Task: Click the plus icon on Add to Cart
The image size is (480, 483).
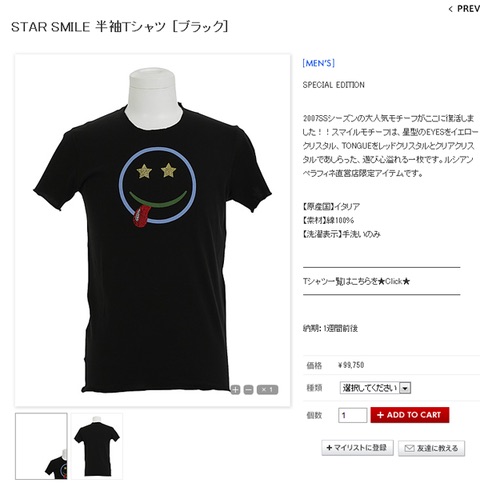Action: (x=380, y=415)
